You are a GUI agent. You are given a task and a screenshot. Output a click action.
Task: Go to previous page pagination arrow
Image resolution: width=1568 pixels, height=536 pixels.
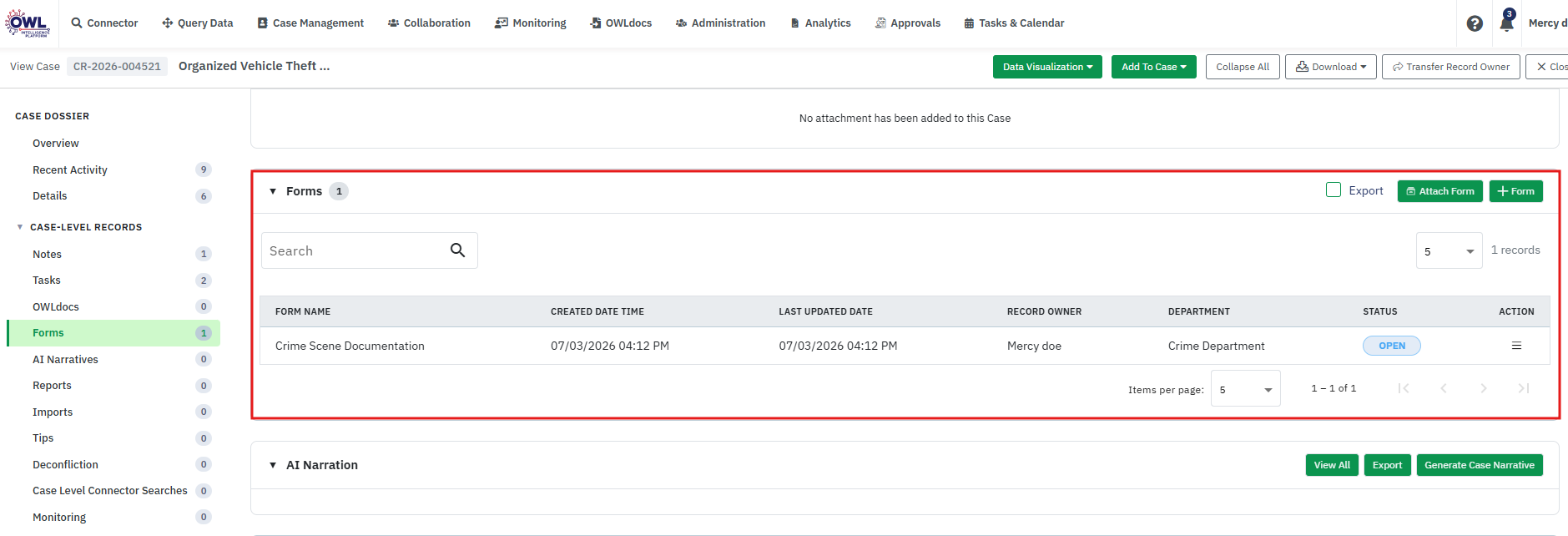[x=1444, y=388]
